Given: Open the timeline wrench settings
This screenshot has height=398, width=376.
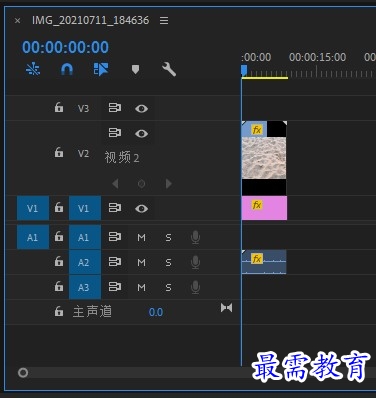Looking at the screenshot, I should (x=169, y=69).
